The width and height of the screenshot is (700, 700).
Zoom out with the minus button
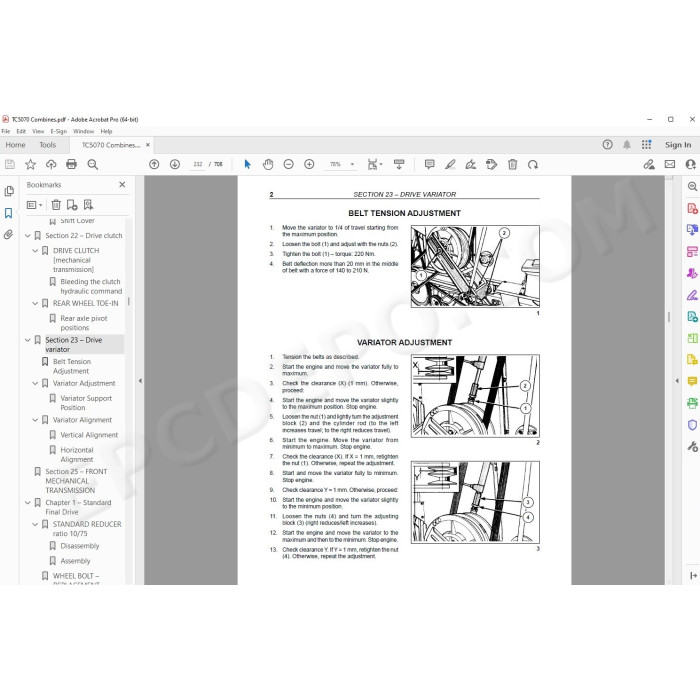[288, 164]
